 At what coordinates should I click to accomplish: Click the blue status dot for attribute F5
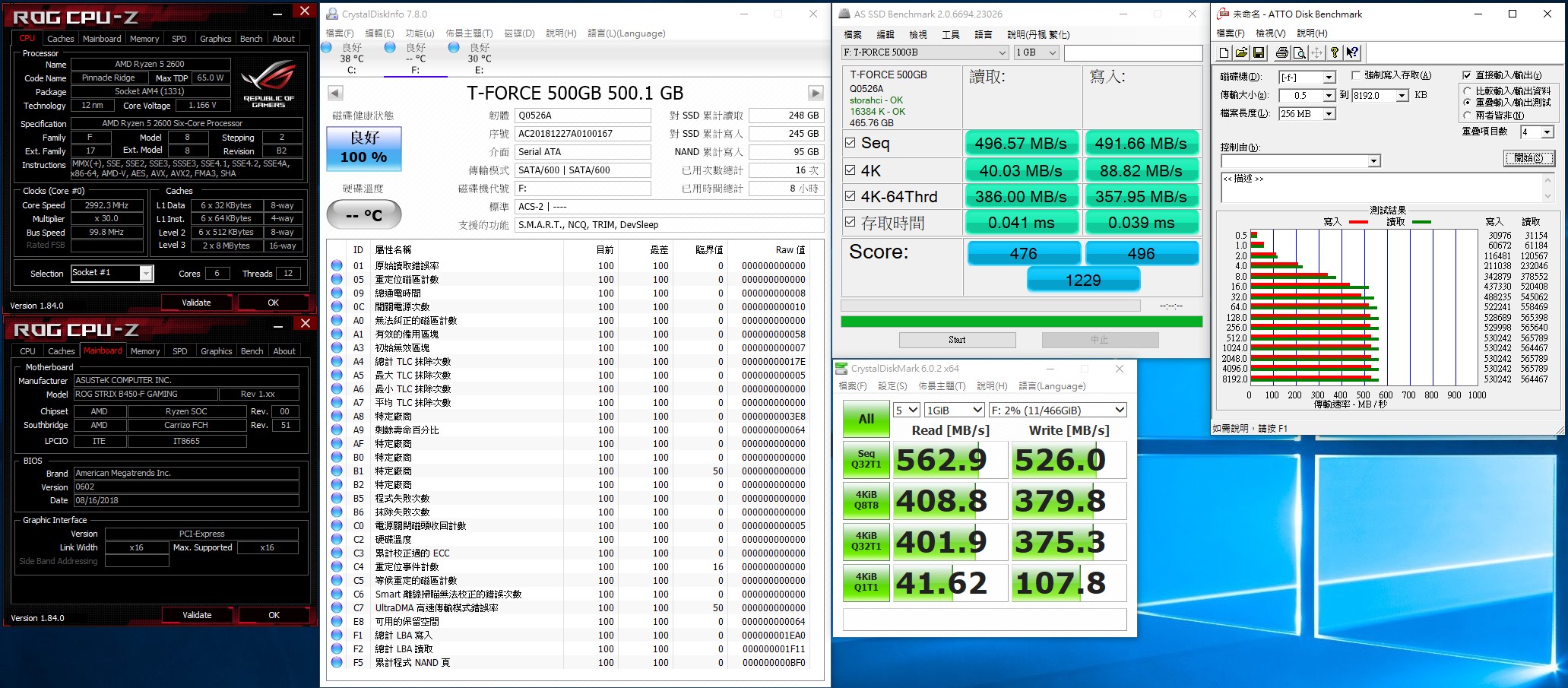point(337,662)
